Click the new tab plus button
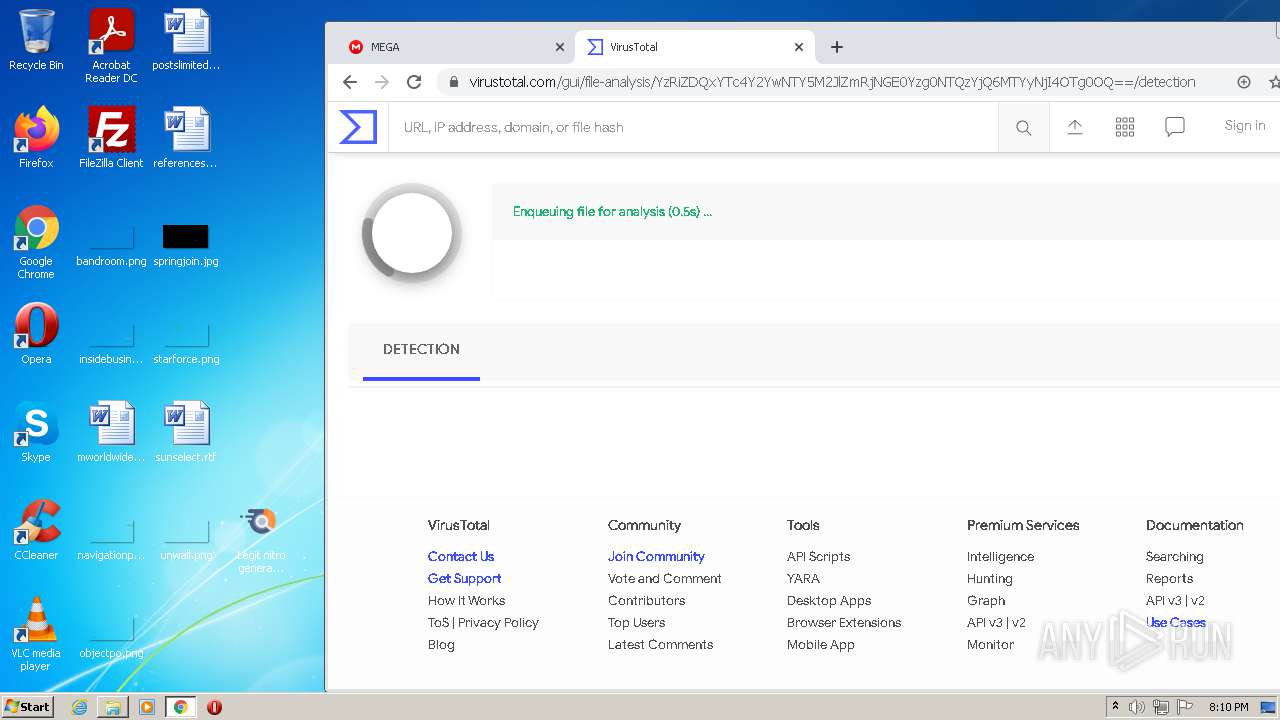The width and height of the screenshot is (1280, 720). click(x=837, y=47)
